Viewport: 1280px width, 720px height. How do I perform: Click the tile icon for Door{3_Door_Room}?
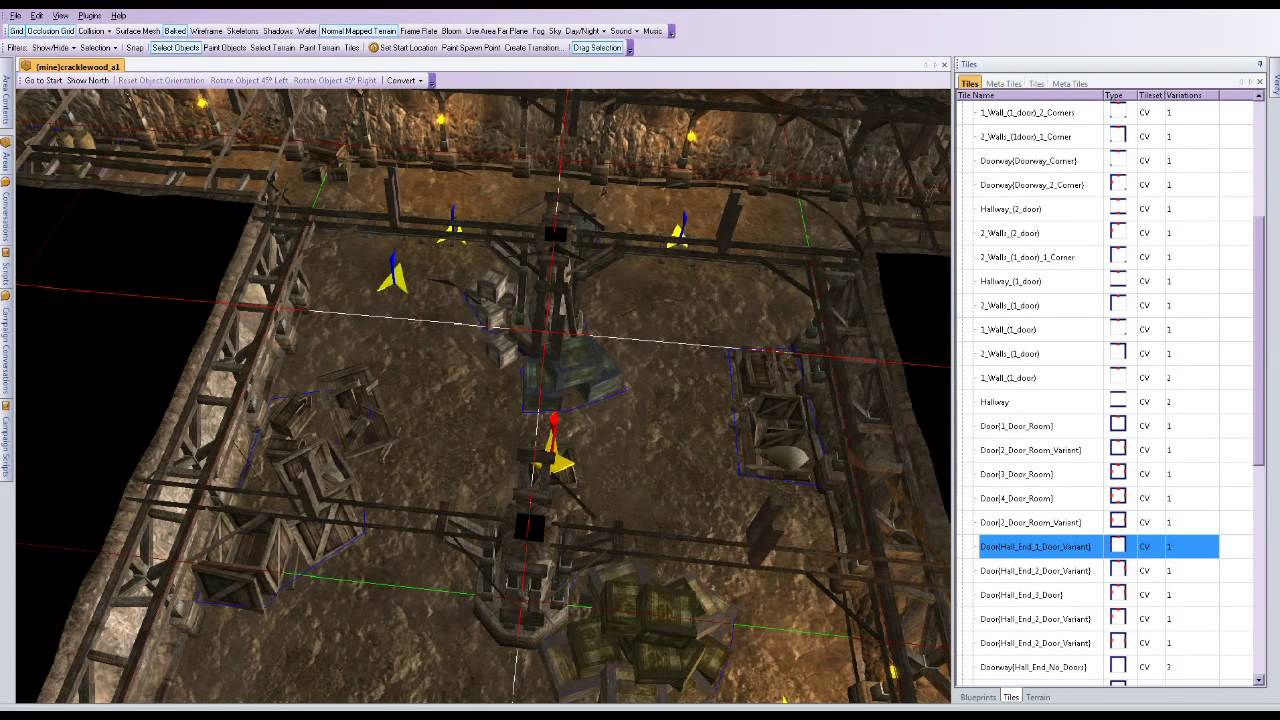tap(1118, 473)
